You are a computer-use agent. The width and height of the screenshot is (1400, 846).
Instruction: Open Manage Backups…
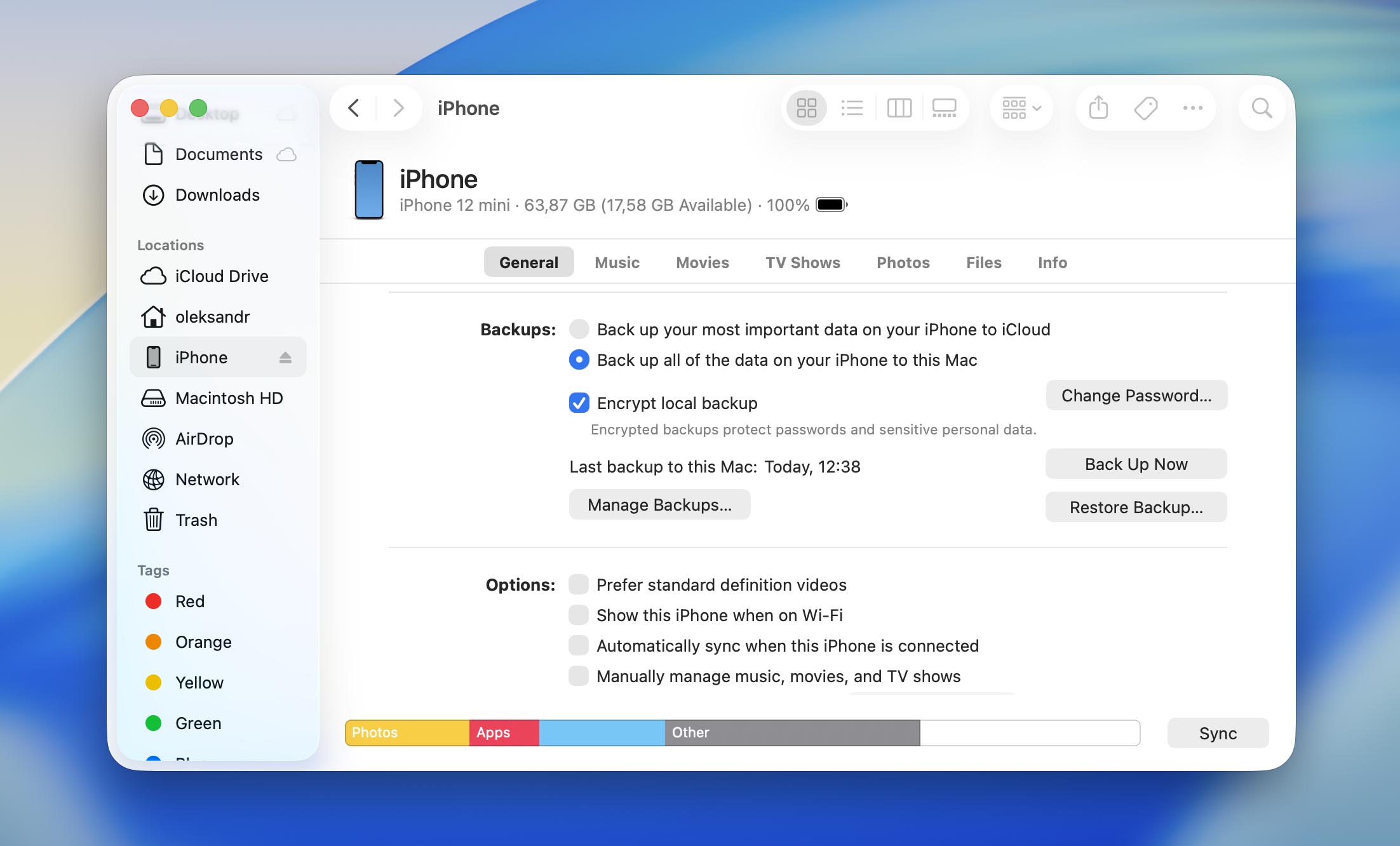point(659,504)
